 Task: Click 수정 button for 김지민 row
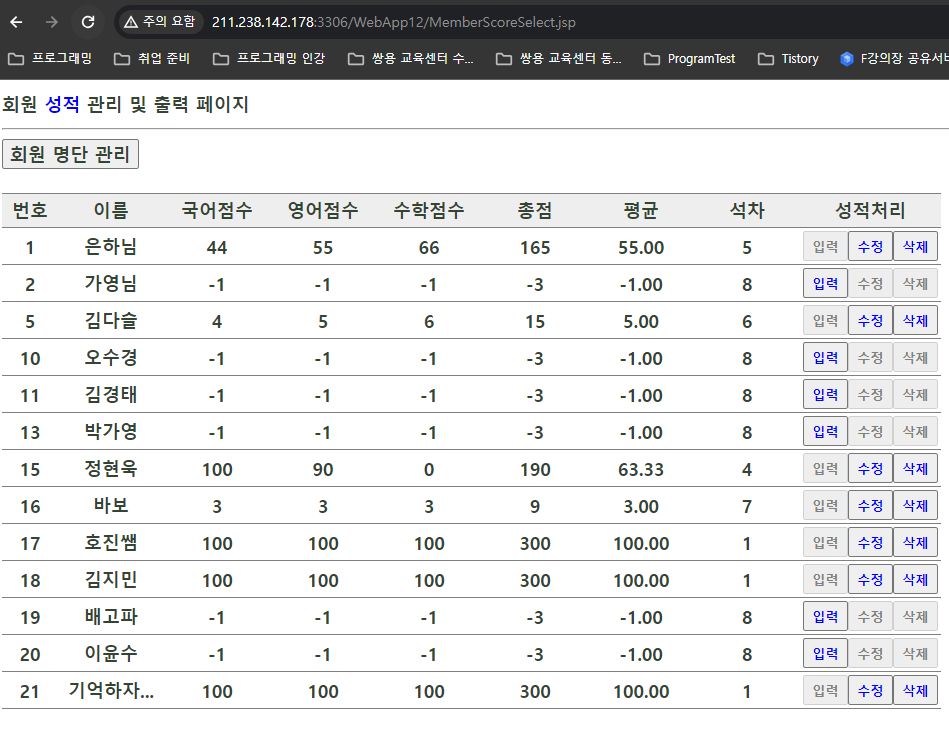pos(870,579)
